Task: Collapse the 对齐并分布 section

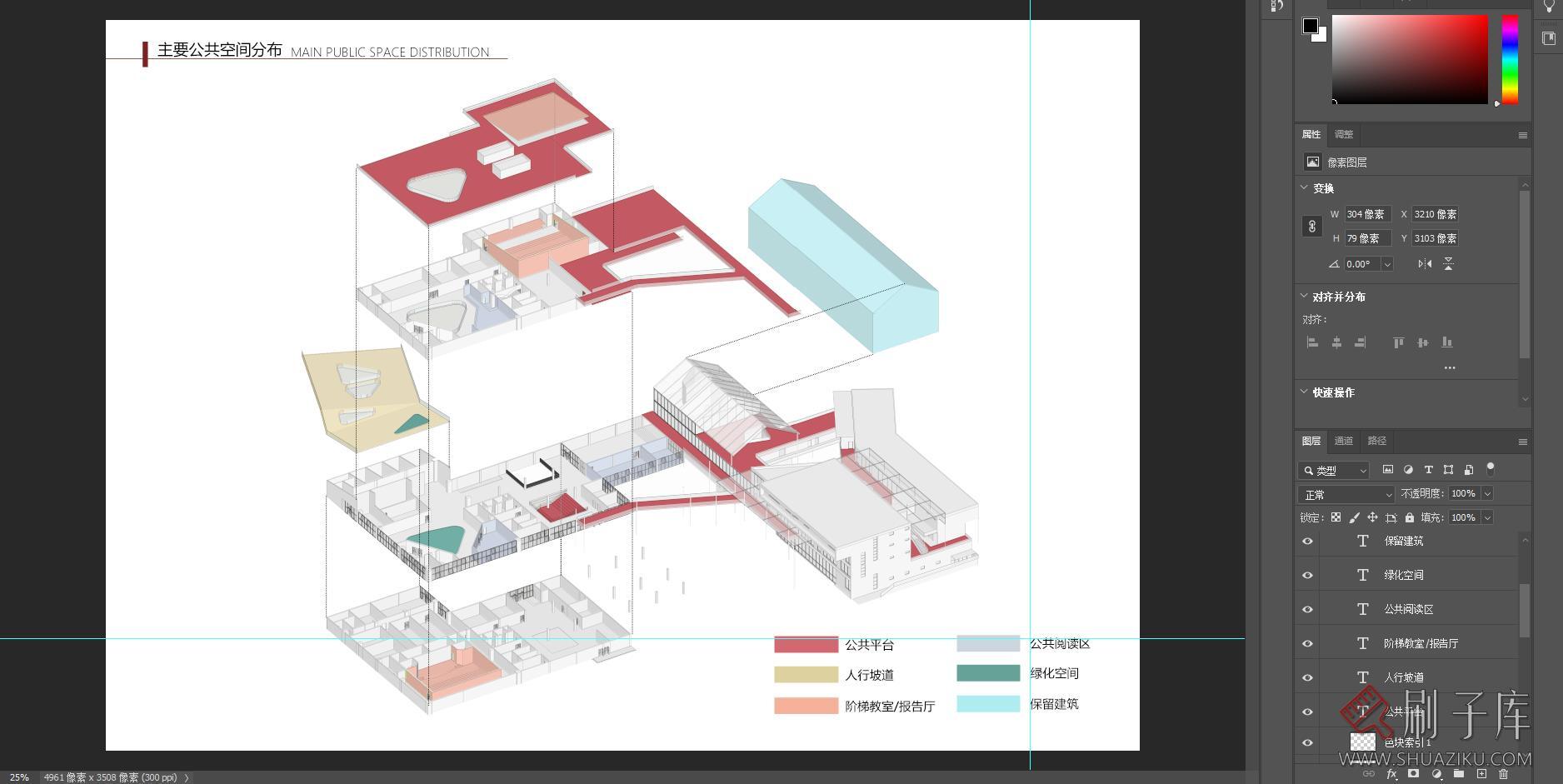Action: (1304, 296)
